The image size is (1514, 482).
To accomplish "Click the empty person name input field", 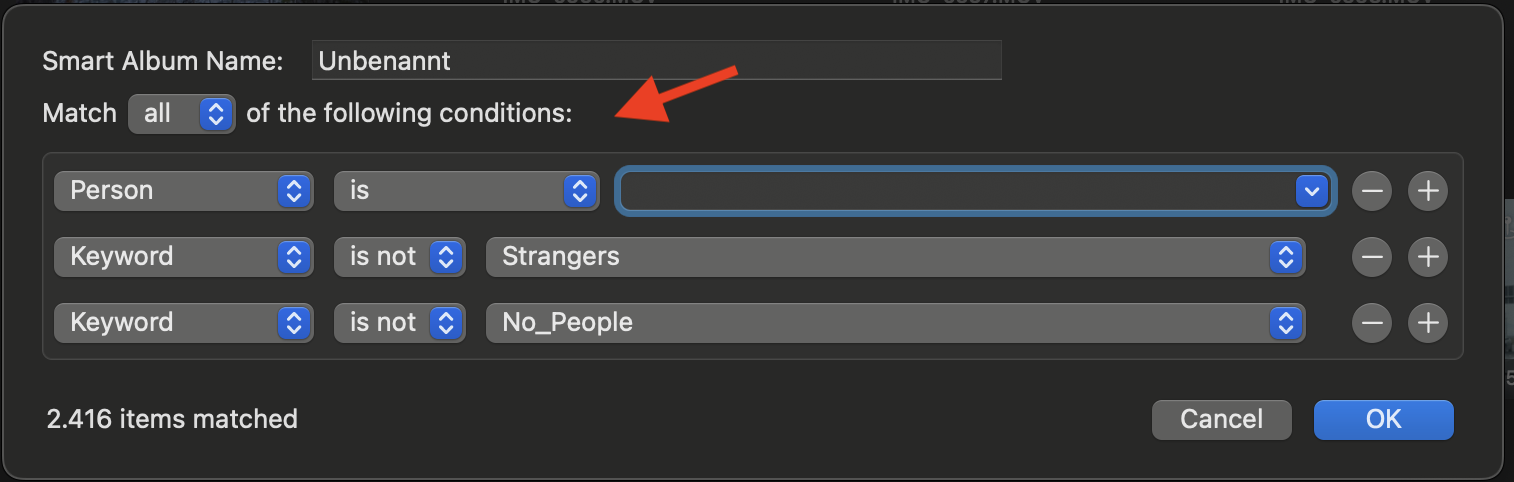I will [x=955, y=191].
